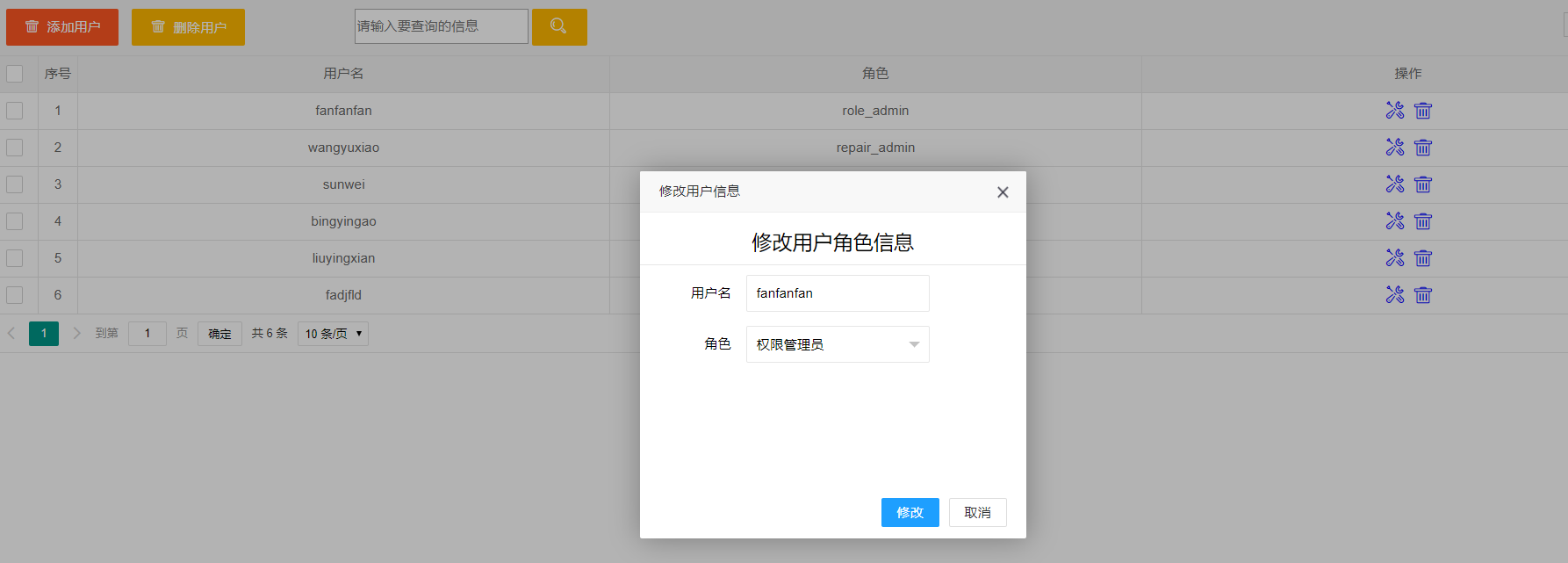Click the 修改用户角色信息 dialog heading

click(832, 242)
